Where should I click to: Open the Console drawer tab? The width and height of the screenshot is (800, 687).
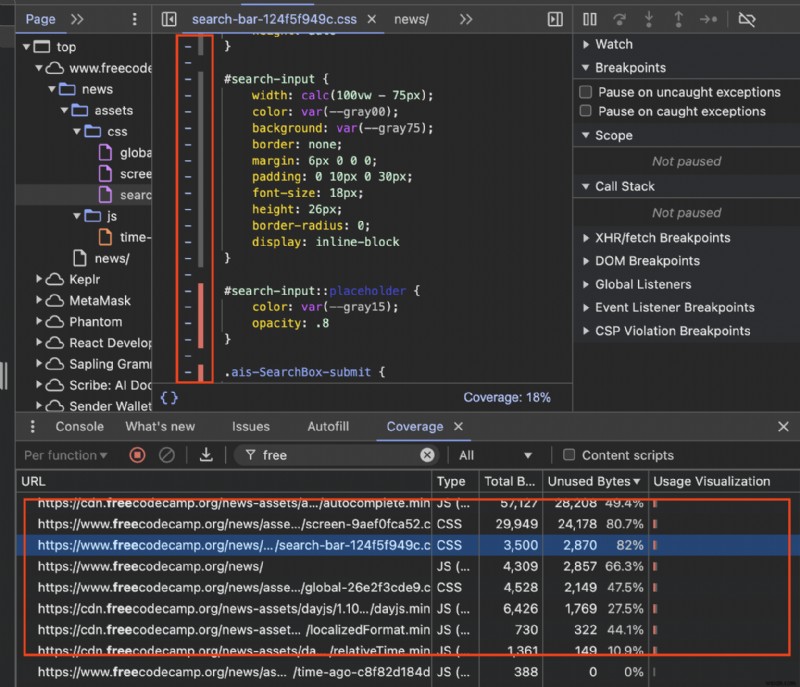(80, 426)
